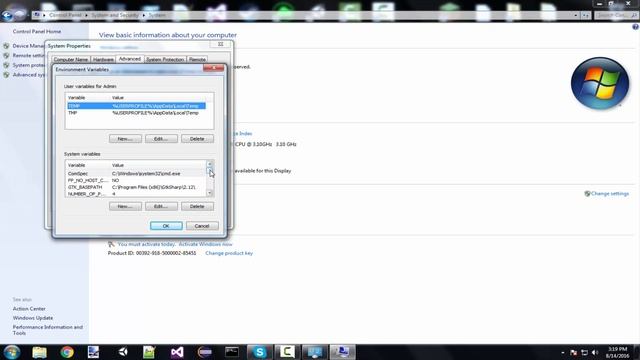Open Action Center link in sidebar

coord(29,309)
